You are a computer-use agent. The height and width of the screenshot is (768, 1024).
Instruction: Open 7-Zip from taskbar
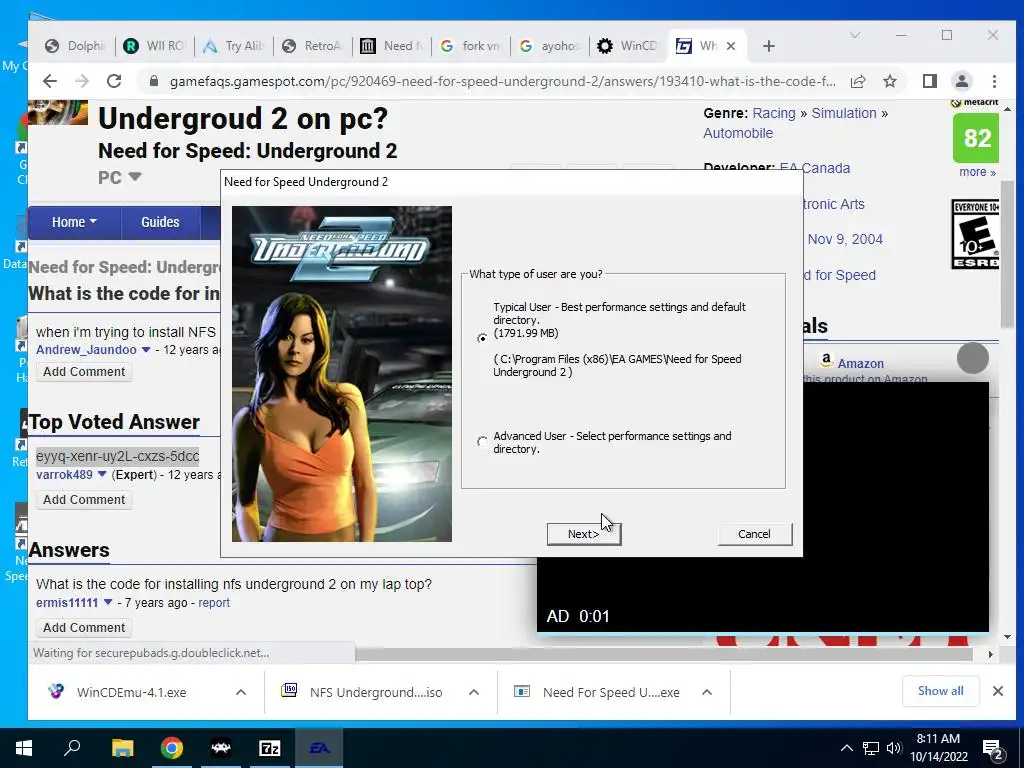click(x=269, y=748)
